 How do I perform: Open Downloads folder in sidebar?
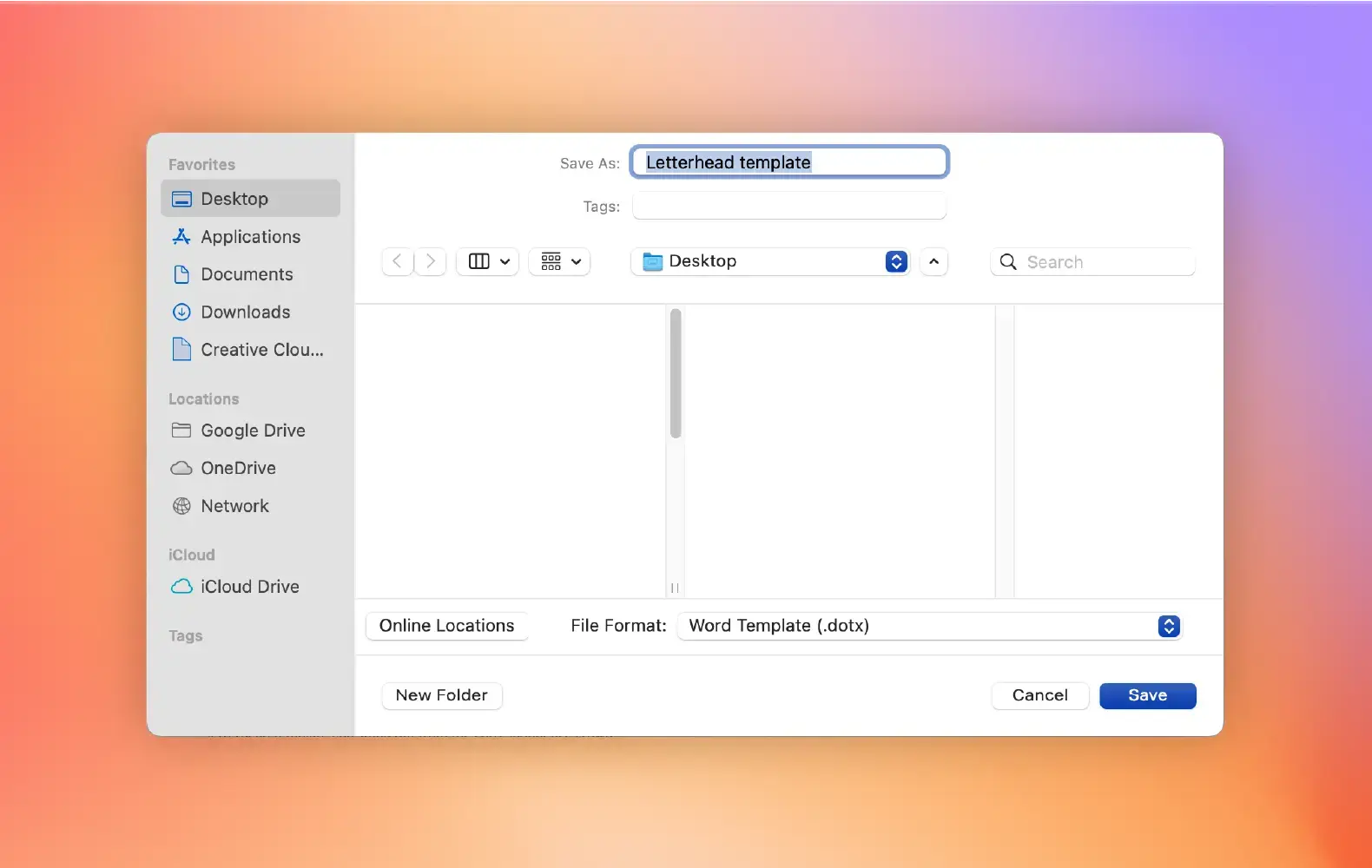[250, 312]
